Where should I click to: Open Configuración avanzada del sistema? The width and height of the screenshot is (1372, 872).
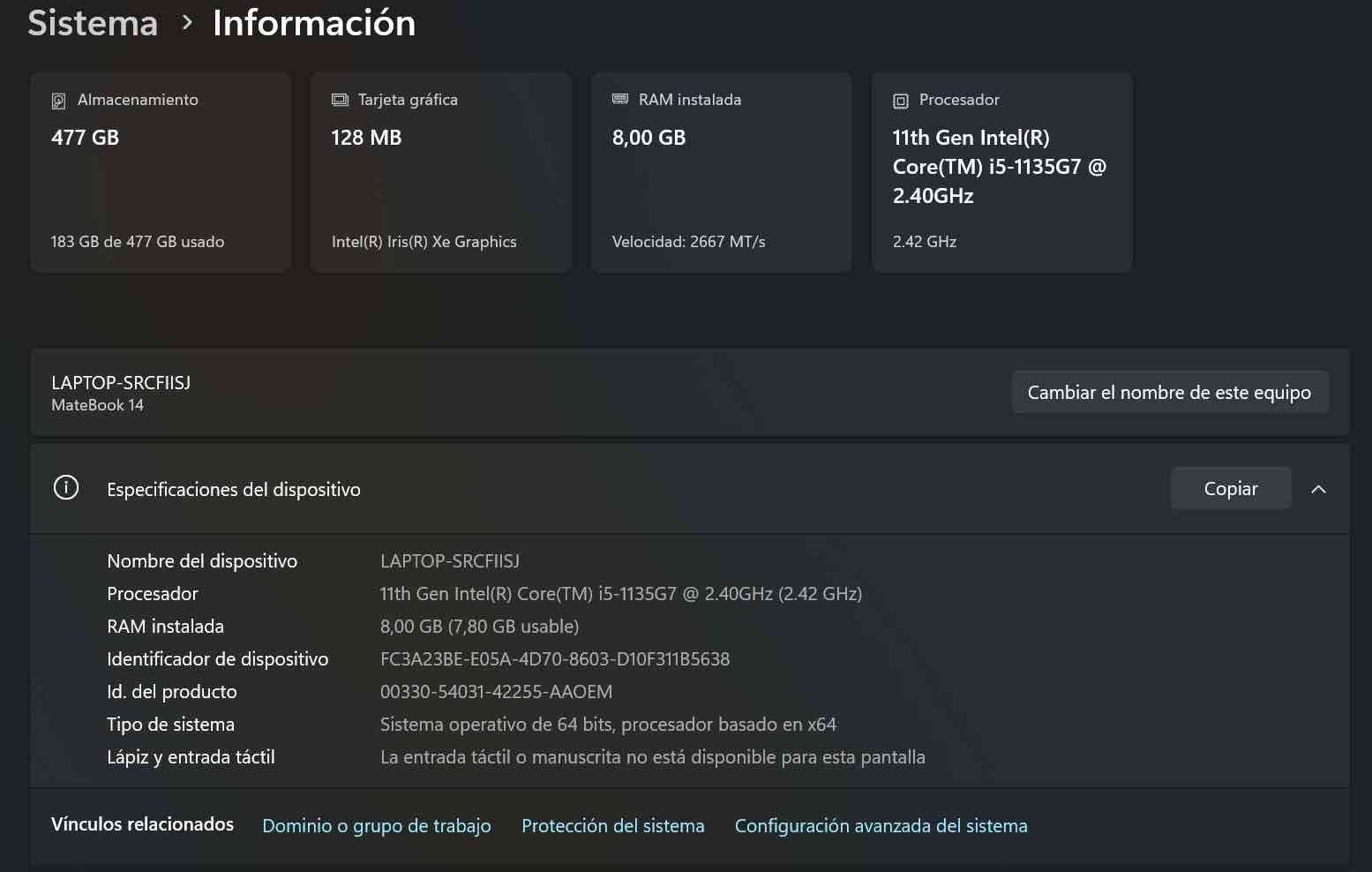(881, 825)
